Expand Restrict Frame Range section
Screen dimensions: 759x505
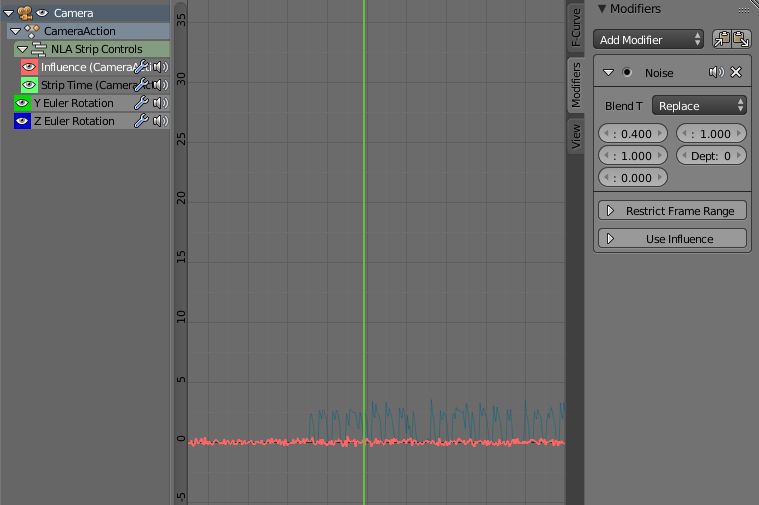672,211
